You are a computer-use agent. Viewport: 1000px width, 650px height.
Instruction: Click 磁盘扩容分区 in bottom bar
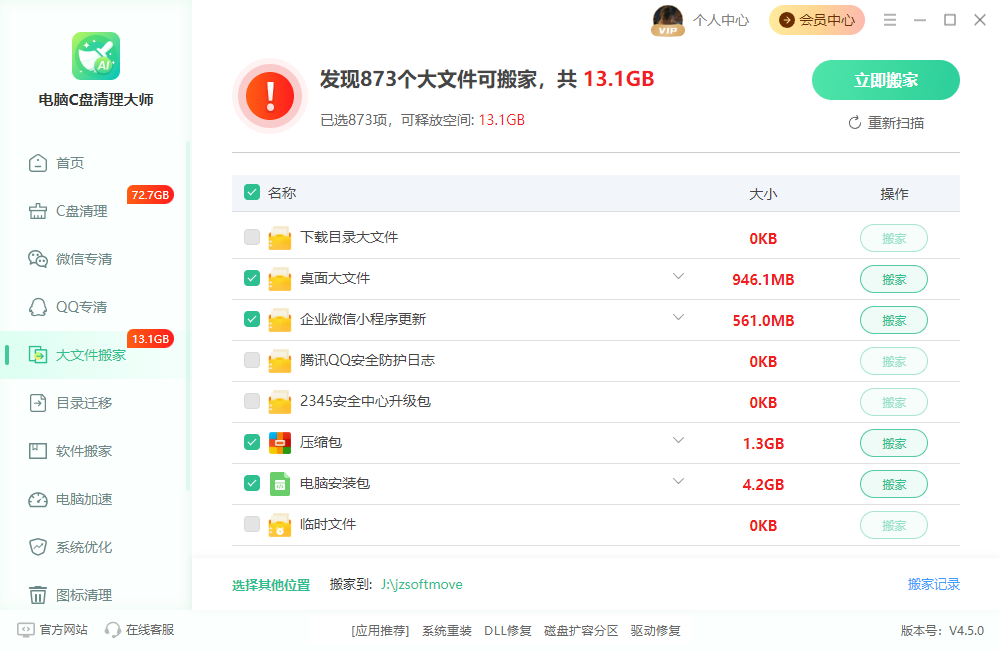pyautogui.click(x=581, y=631)
